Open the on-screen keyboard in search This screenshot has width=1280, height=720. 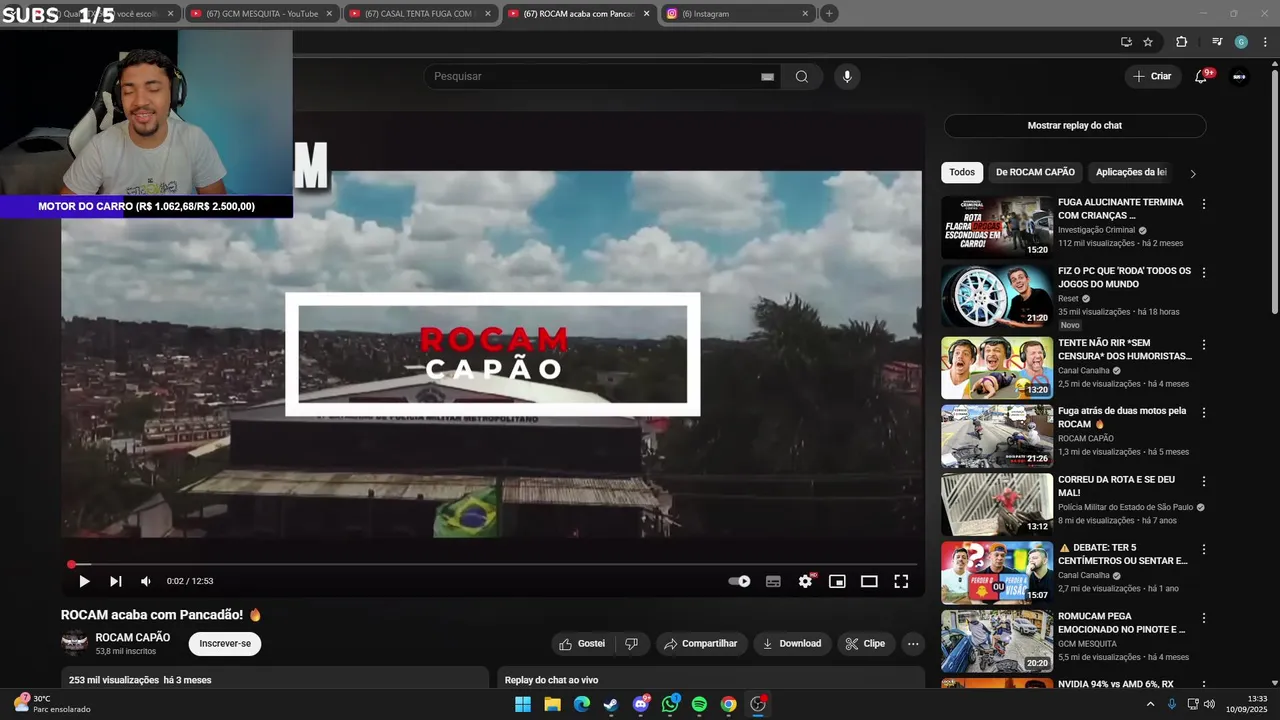point(768,77)
